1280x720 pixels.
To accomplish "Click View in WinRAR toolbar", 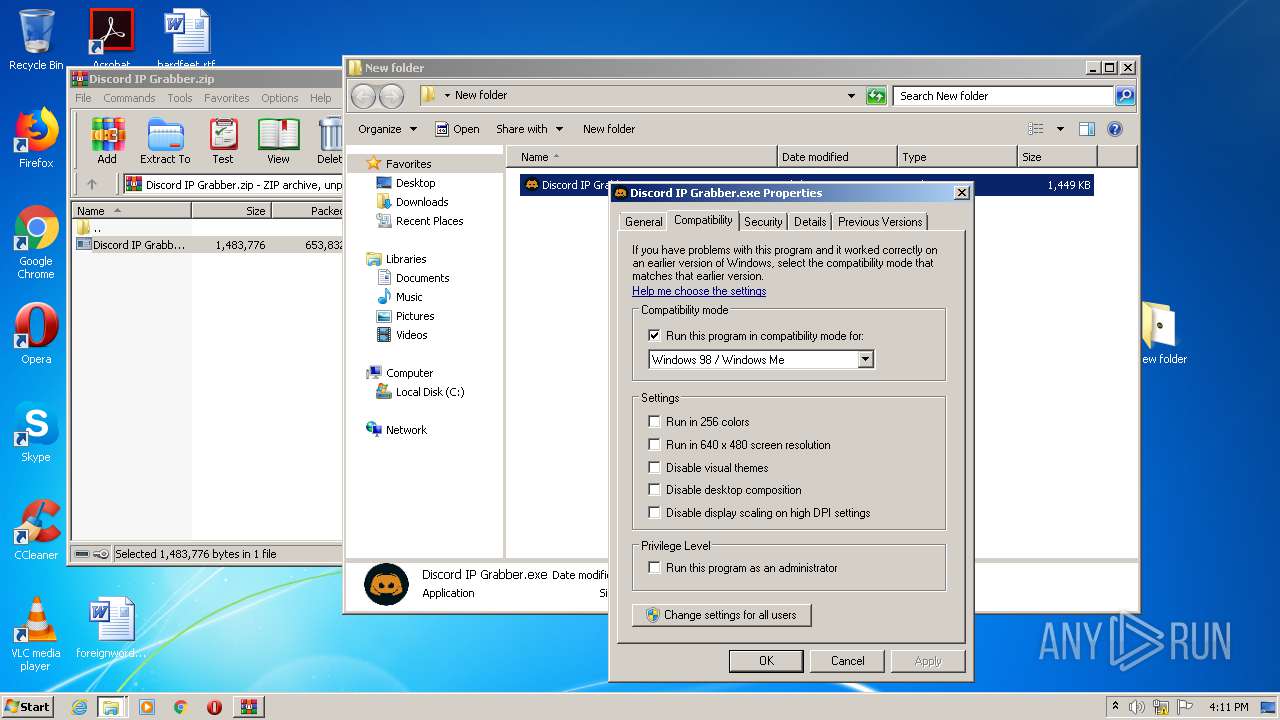I will click(x=278, y=140).
